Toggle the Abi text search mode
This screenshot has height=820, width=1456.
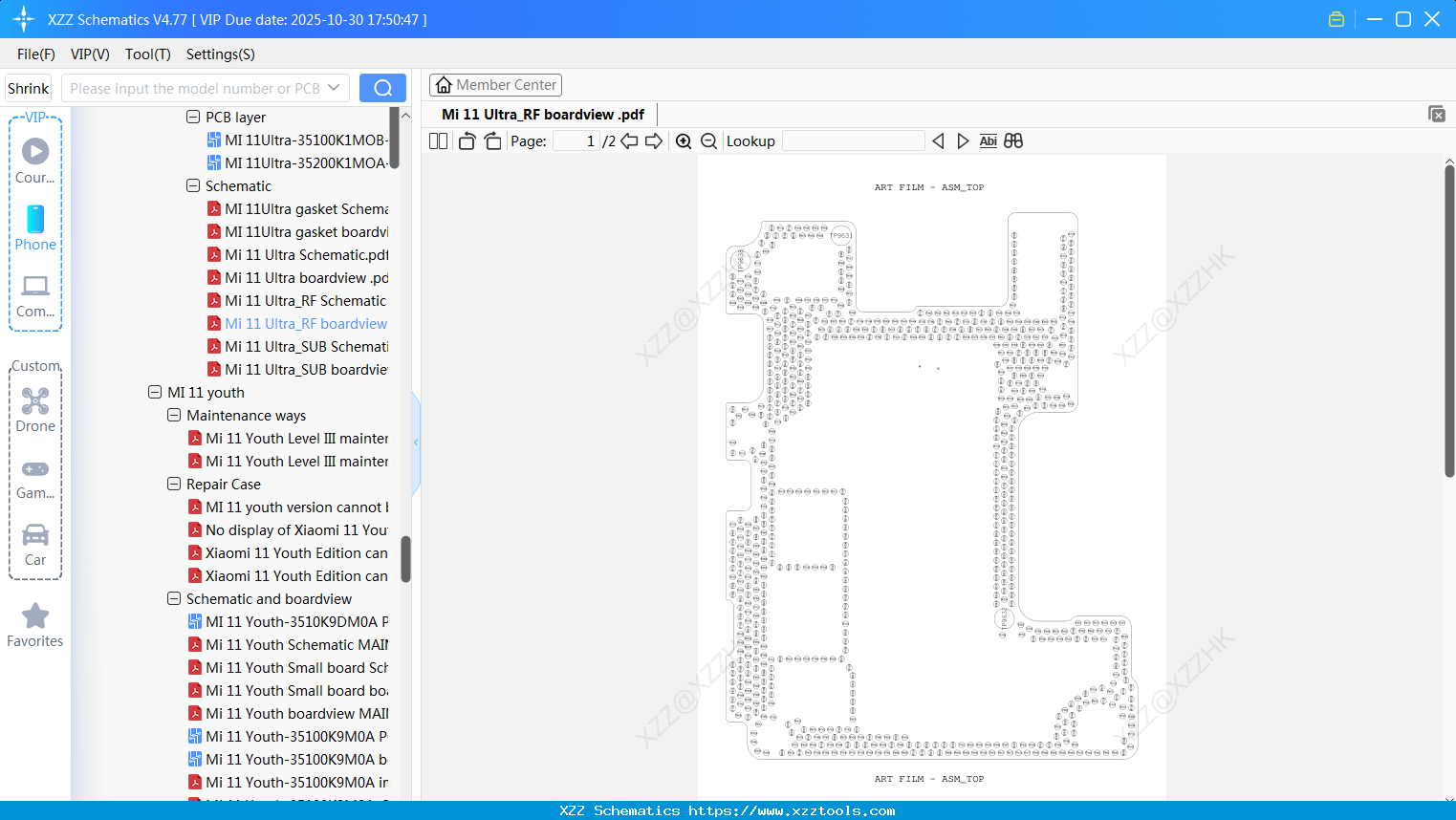pos(988,140)
